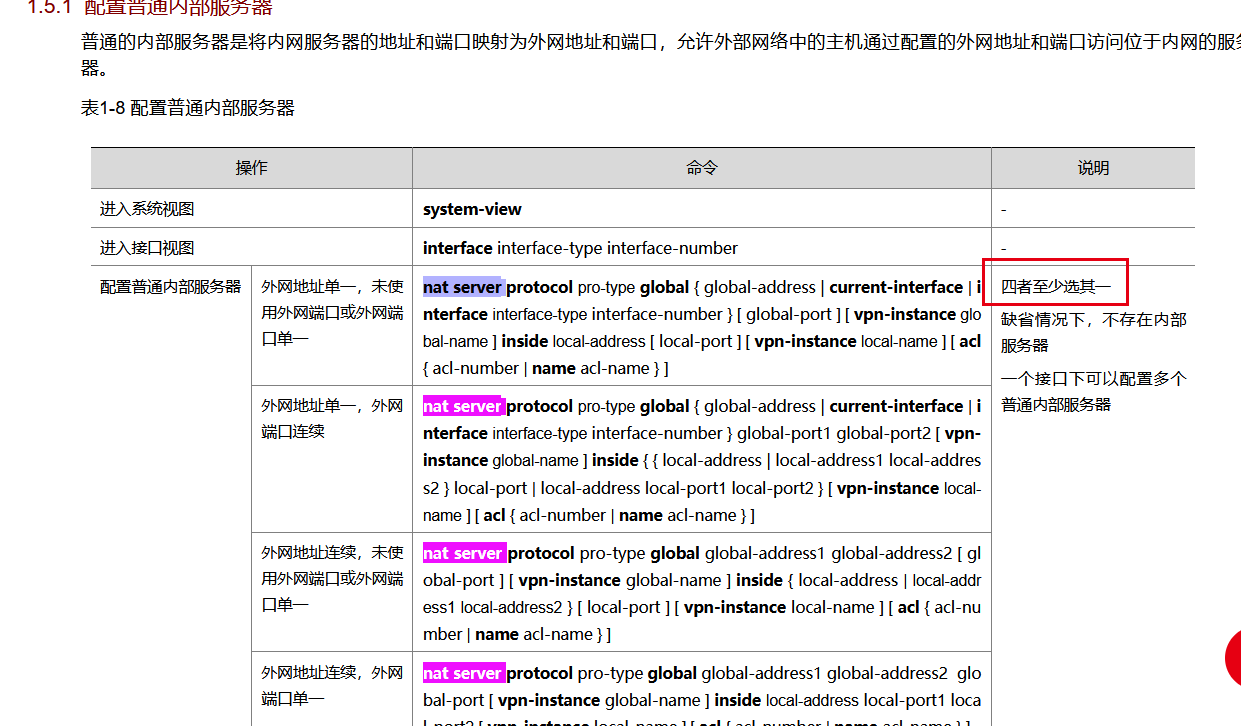Click the note '一个接口下可以配置多个普通内部服务器'
The height and width of the screenshot is (726, 1241).
1094,392
